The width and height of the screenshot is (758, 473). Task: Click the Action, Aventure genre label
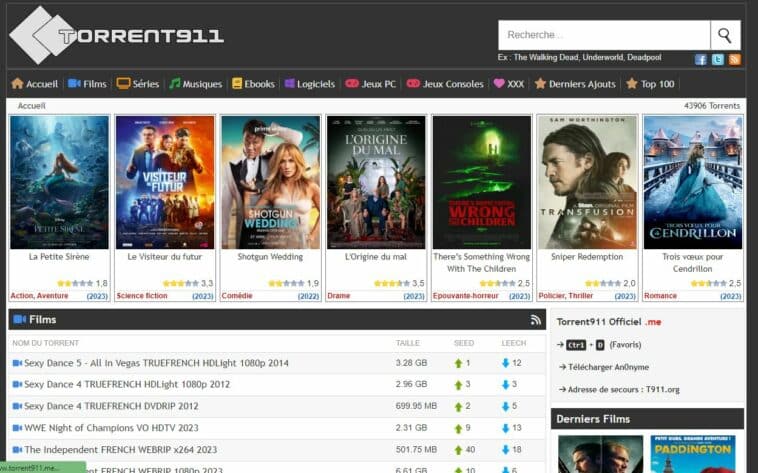coord(40,296)
